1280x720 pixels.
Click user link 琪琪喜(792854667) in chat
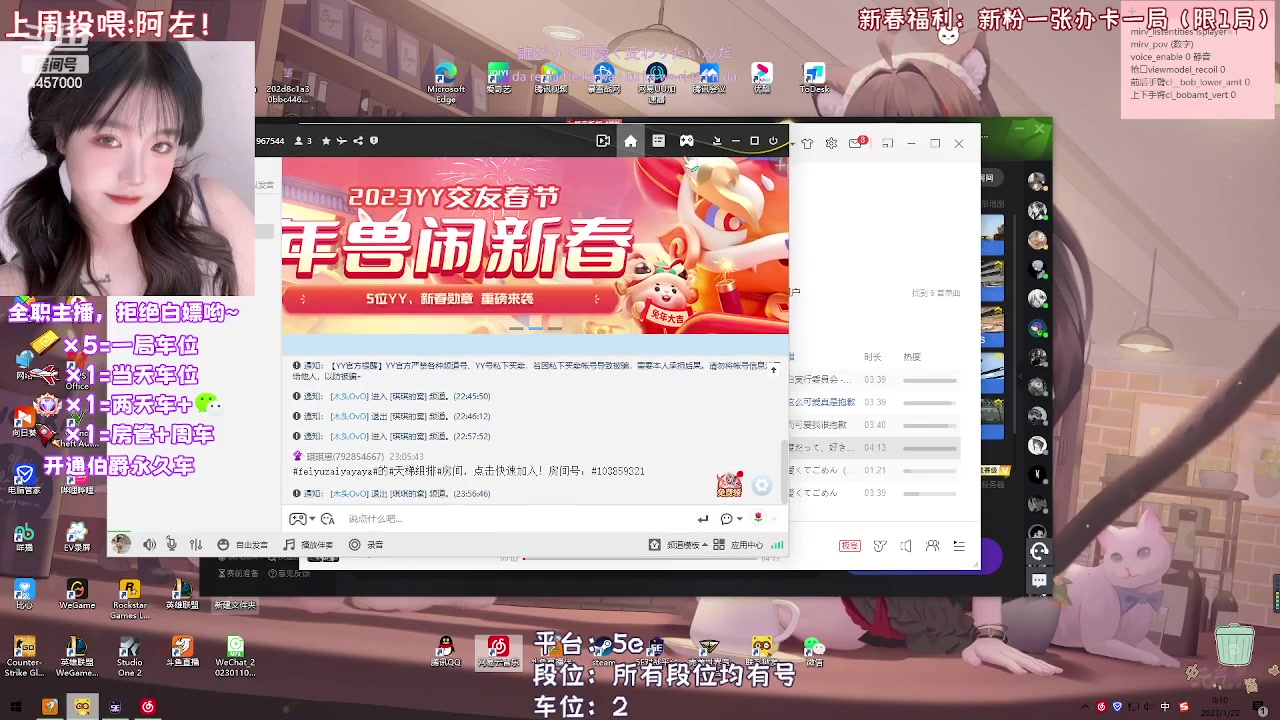pos(345,457)
